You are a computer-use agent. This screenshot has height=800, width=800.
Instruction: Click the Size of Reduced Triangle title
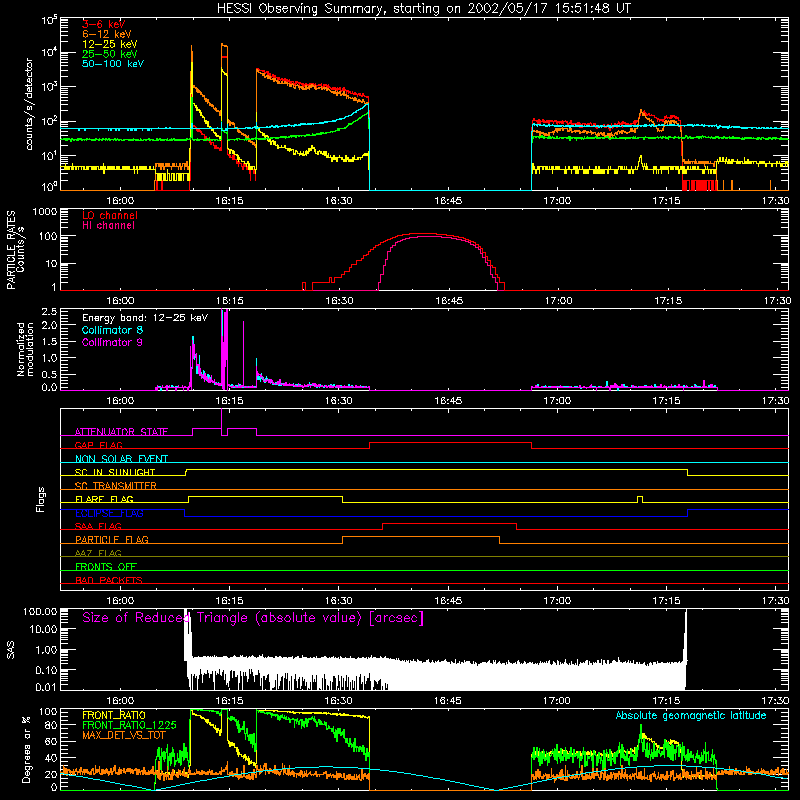[253, 618]
